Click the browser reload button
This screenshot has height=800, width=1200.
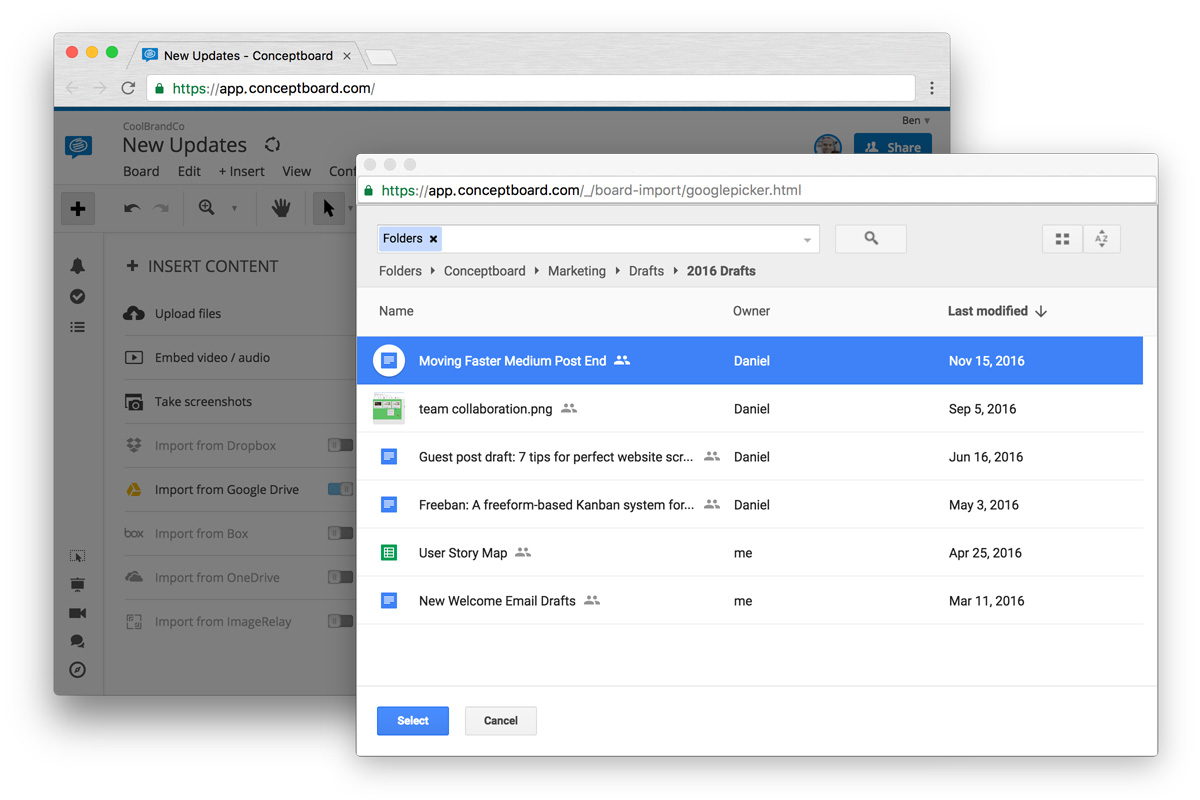(x=128, y=88)
